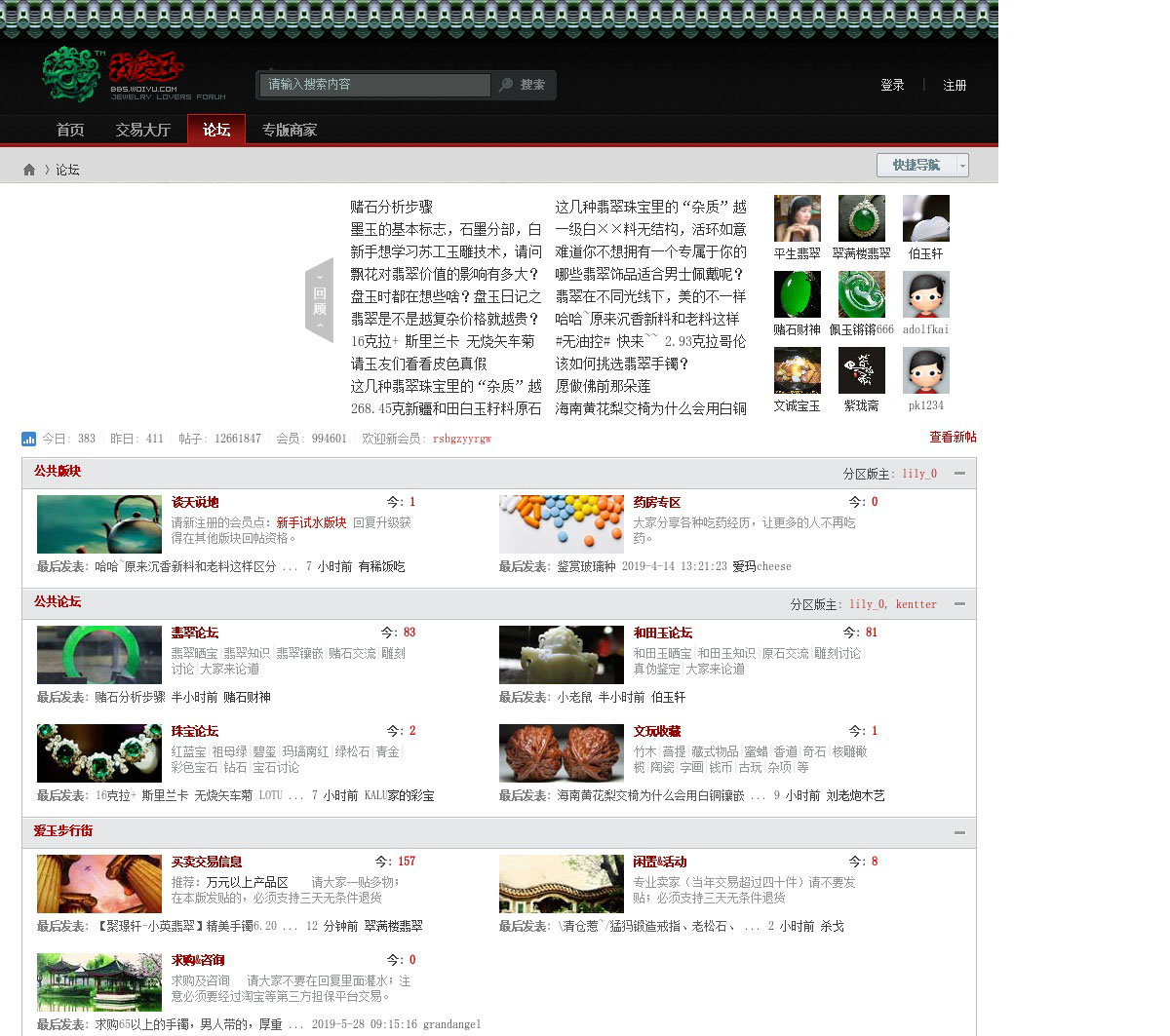Collapse the 公共版块 section
Viewport: 1170px width, 1036px height.
pos(959,474)
